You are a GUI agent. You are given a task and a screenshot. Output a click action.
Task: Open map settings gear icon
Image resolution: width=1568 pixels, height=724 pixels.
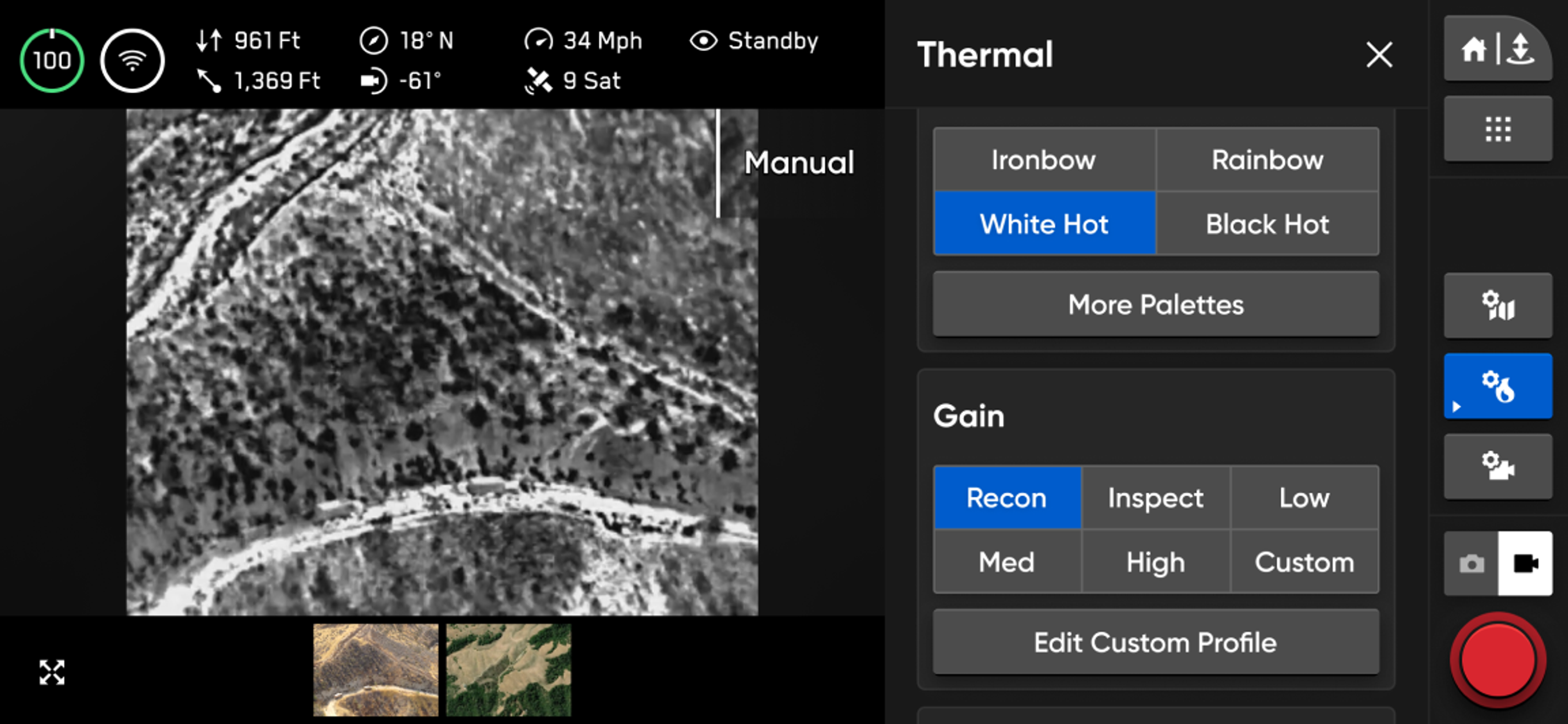[1497, 306]
